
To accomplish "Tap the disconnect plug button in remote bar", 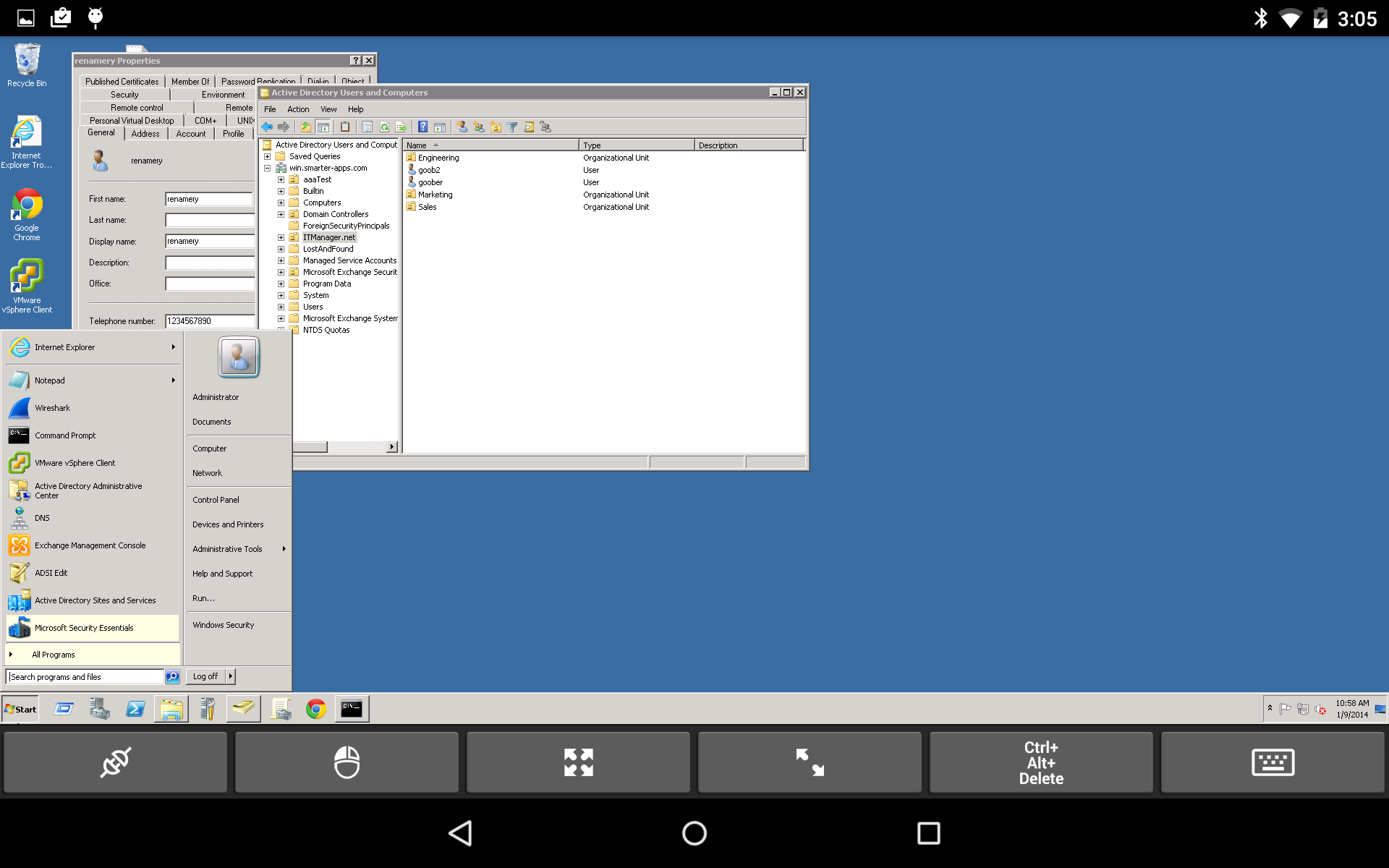I will [x=116, y=762].
